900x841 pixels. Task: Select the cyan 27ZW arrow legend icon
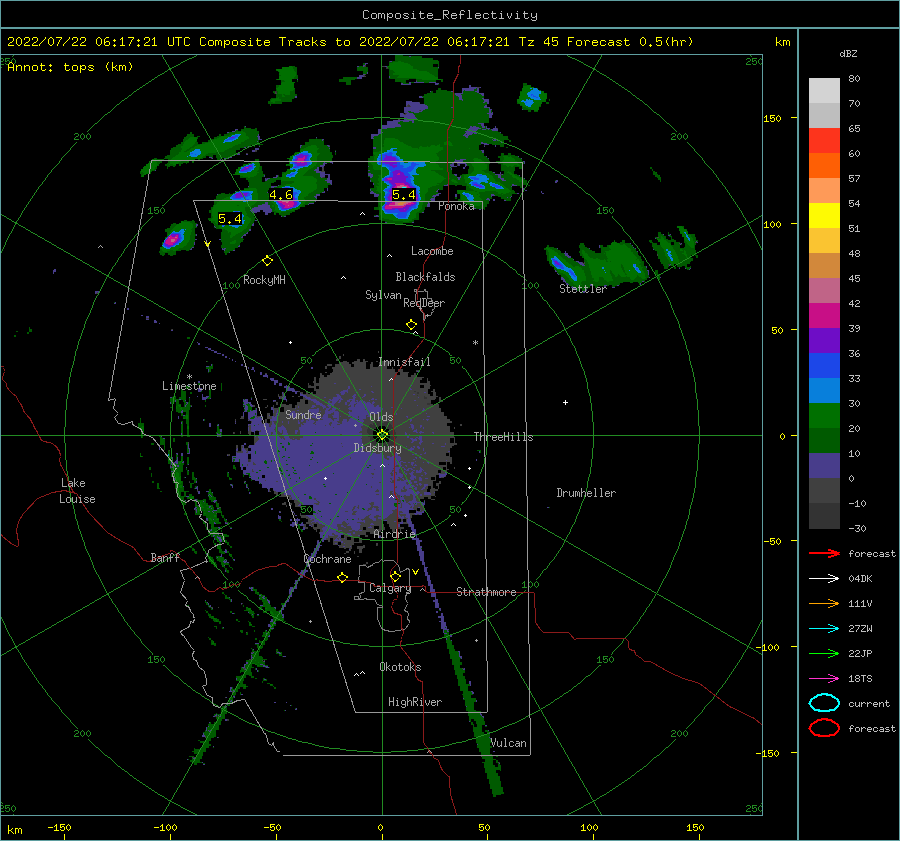(824, 629)
